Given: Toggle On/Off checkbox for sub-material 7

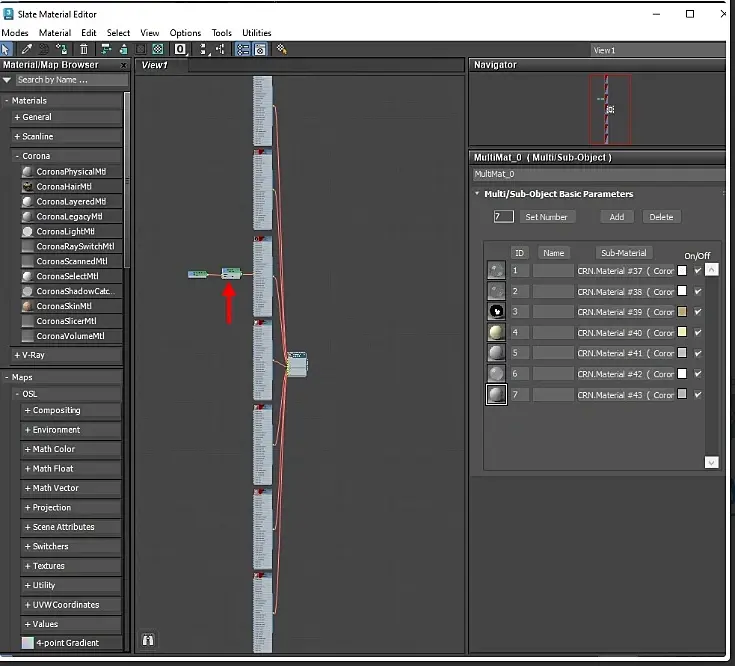Looking at the screenshot, I should pyautogui.click(x=698, y=394).
